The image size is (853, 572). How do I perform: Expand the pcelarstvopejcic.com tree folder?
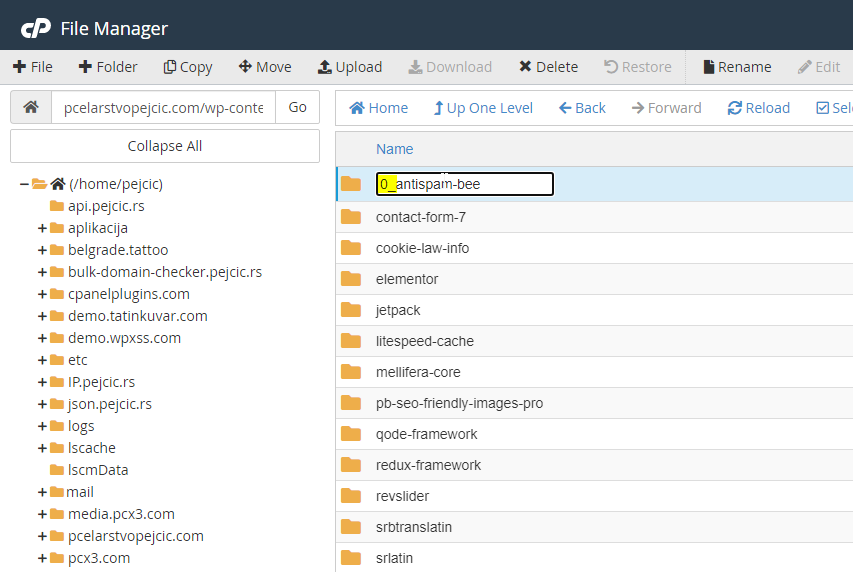[x=42, y=536]
